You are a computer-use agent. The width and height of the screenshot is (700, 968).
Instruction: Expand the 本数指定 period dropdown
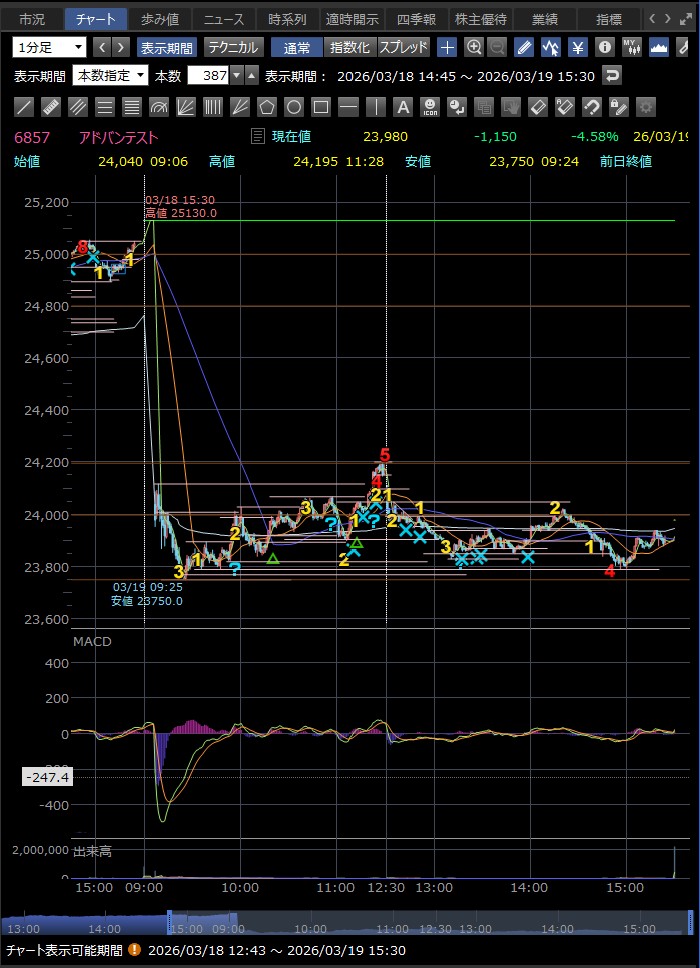click(110, 75)
